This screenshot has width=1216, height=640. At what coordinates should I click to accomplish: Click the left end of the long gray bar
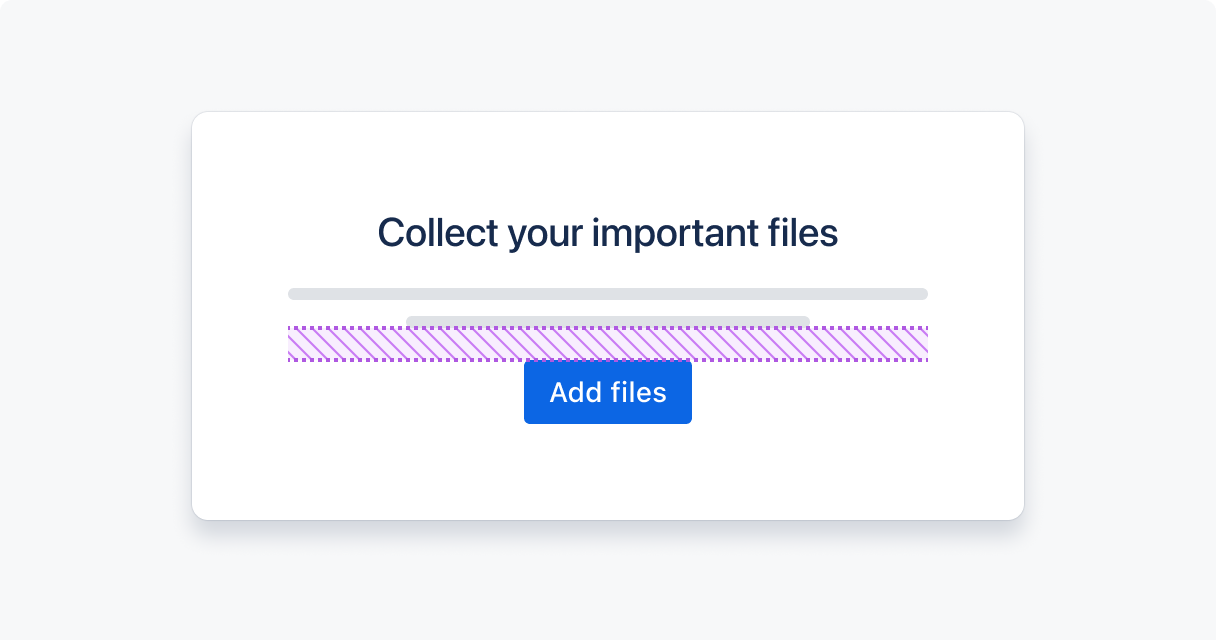click(x=294, y=294)
